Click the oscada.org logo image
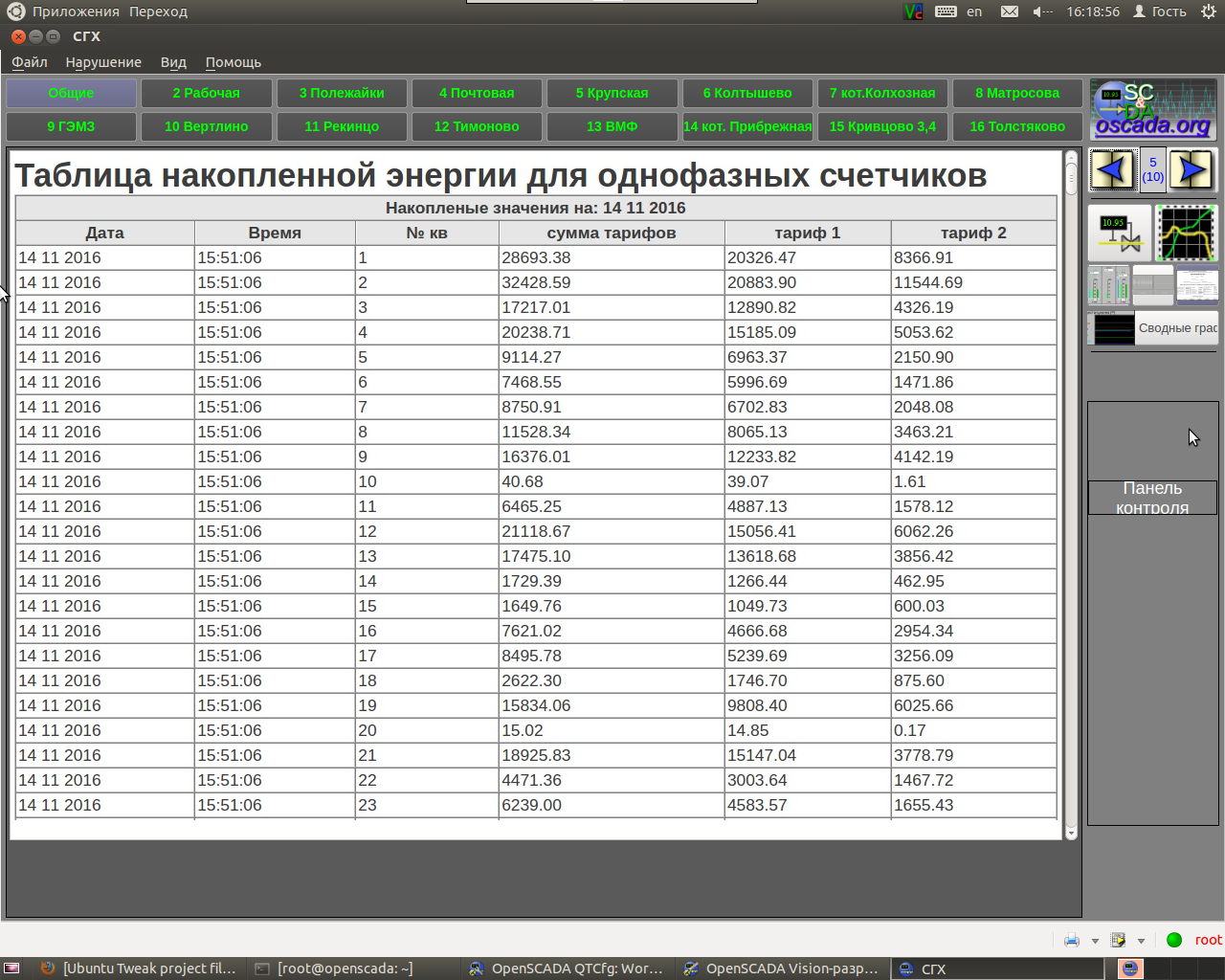1225x980 pixels. [1152, 108]
